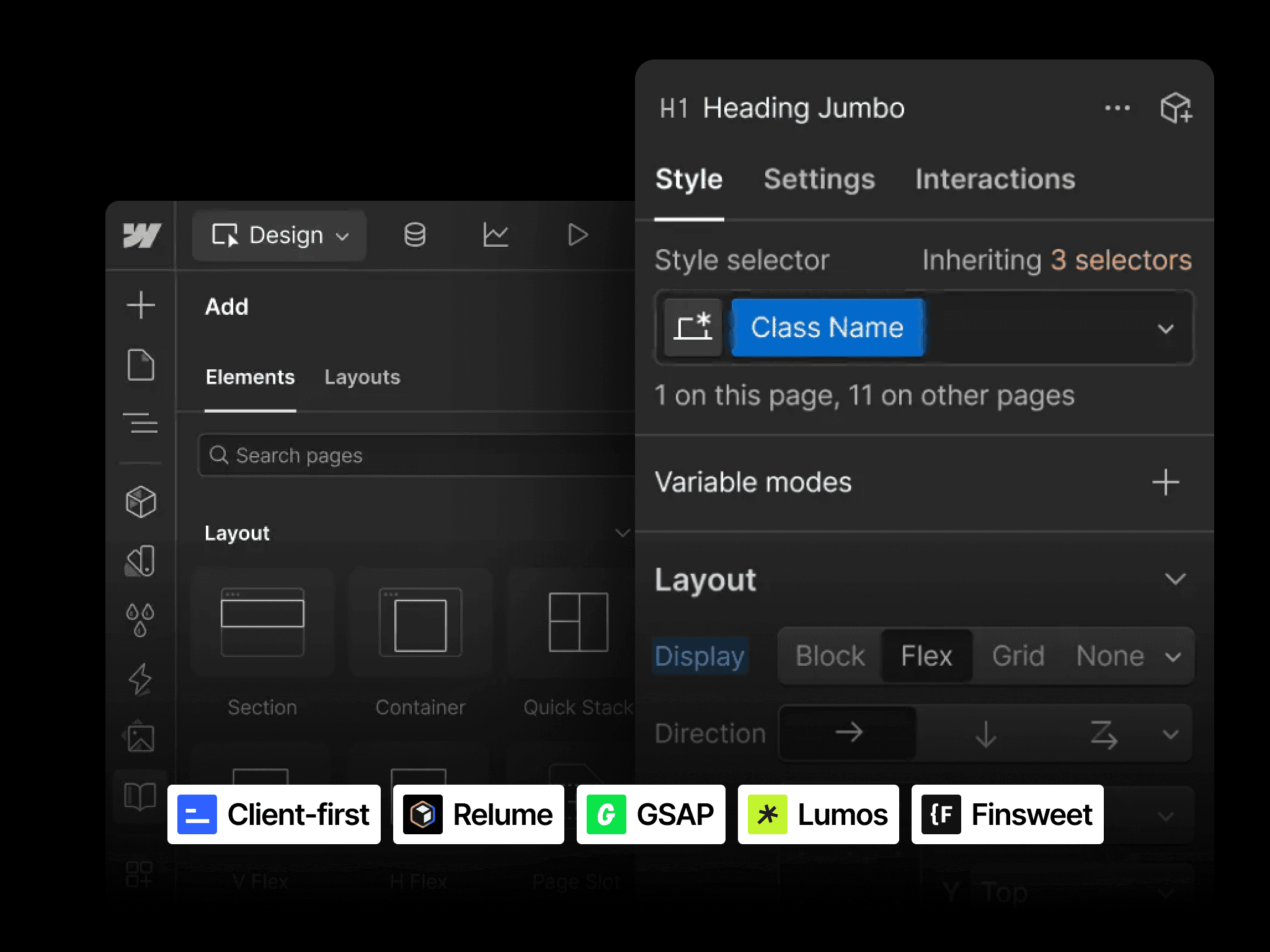Switch to the Layouts tab
Image resolution: width=1270 pixels, height=952 pixels.
point(363,377)
